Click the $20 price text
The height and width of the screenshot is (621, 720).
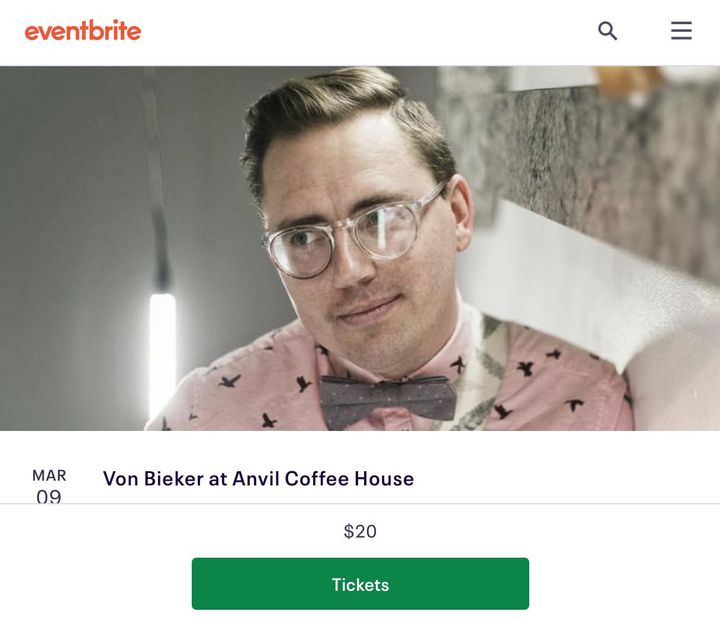(360, 531)
